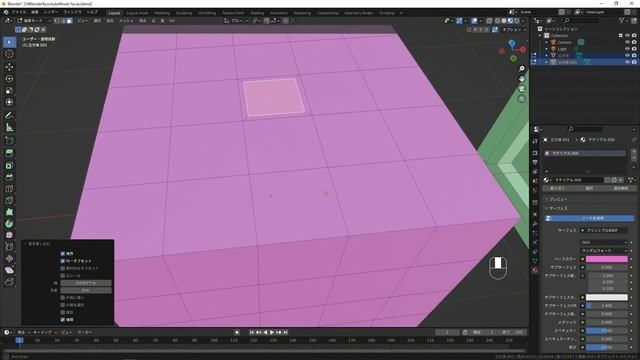Open the Edit Mode dropdown

pyautogui.click(x=34, y=20)
